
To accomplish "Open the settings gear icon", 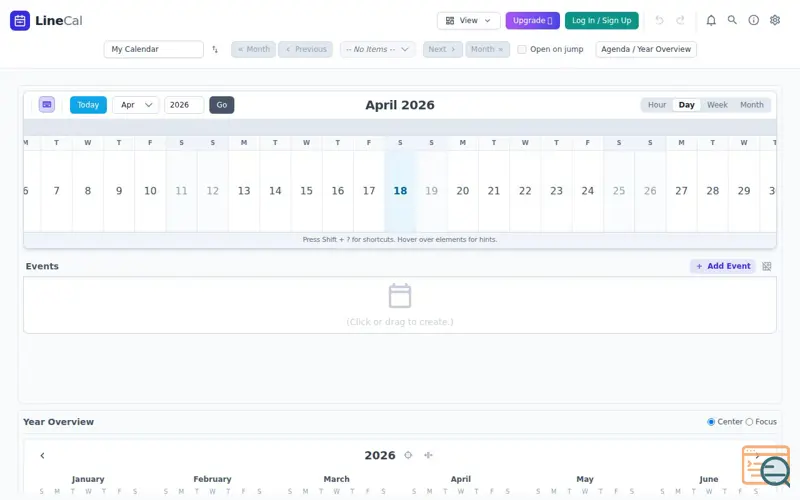I will (x=775, y=20).
